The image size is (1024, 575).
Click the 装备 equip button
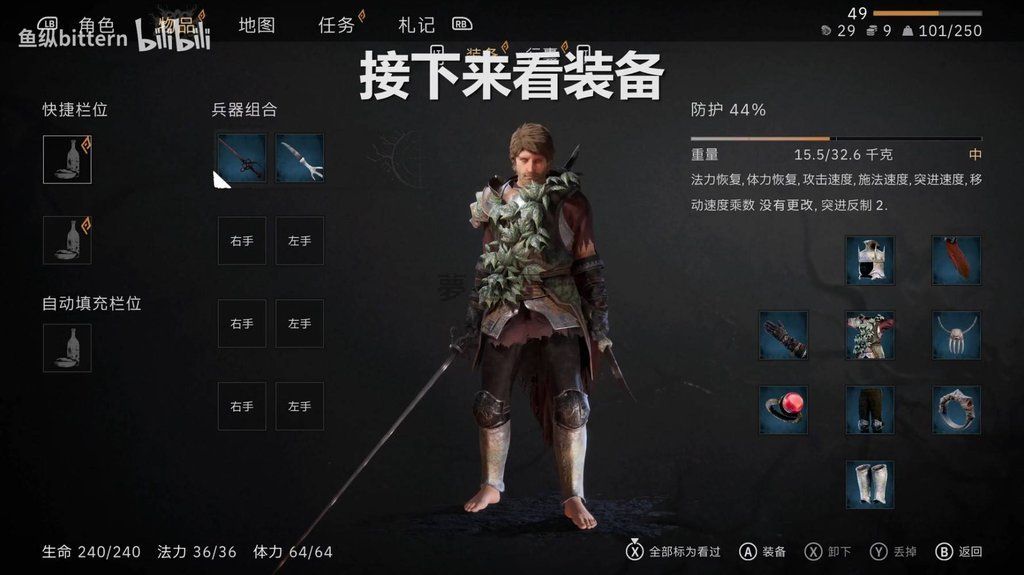click(762, 551)
